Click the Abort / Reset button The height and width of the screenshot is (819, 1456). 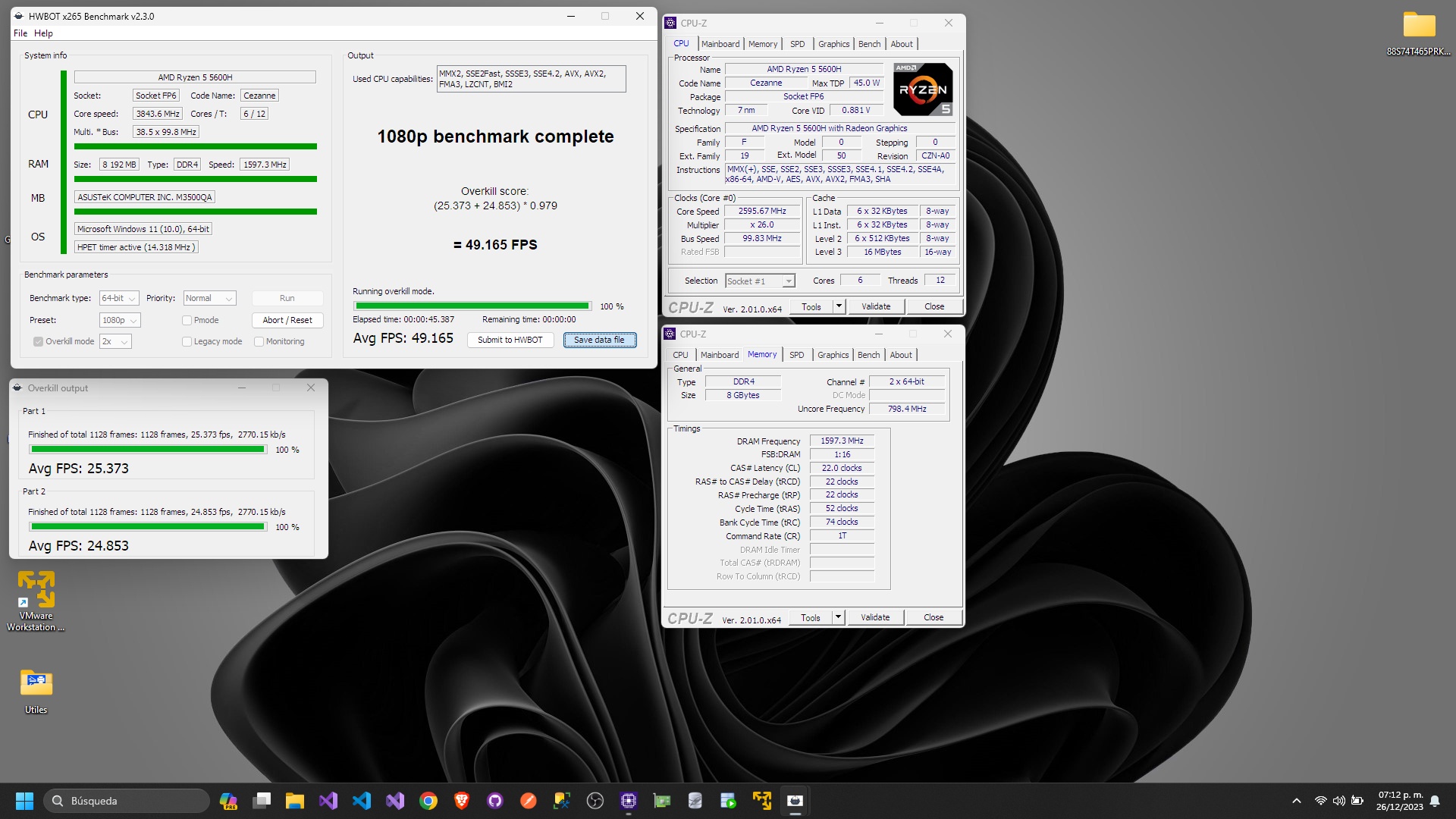point(287,320)
